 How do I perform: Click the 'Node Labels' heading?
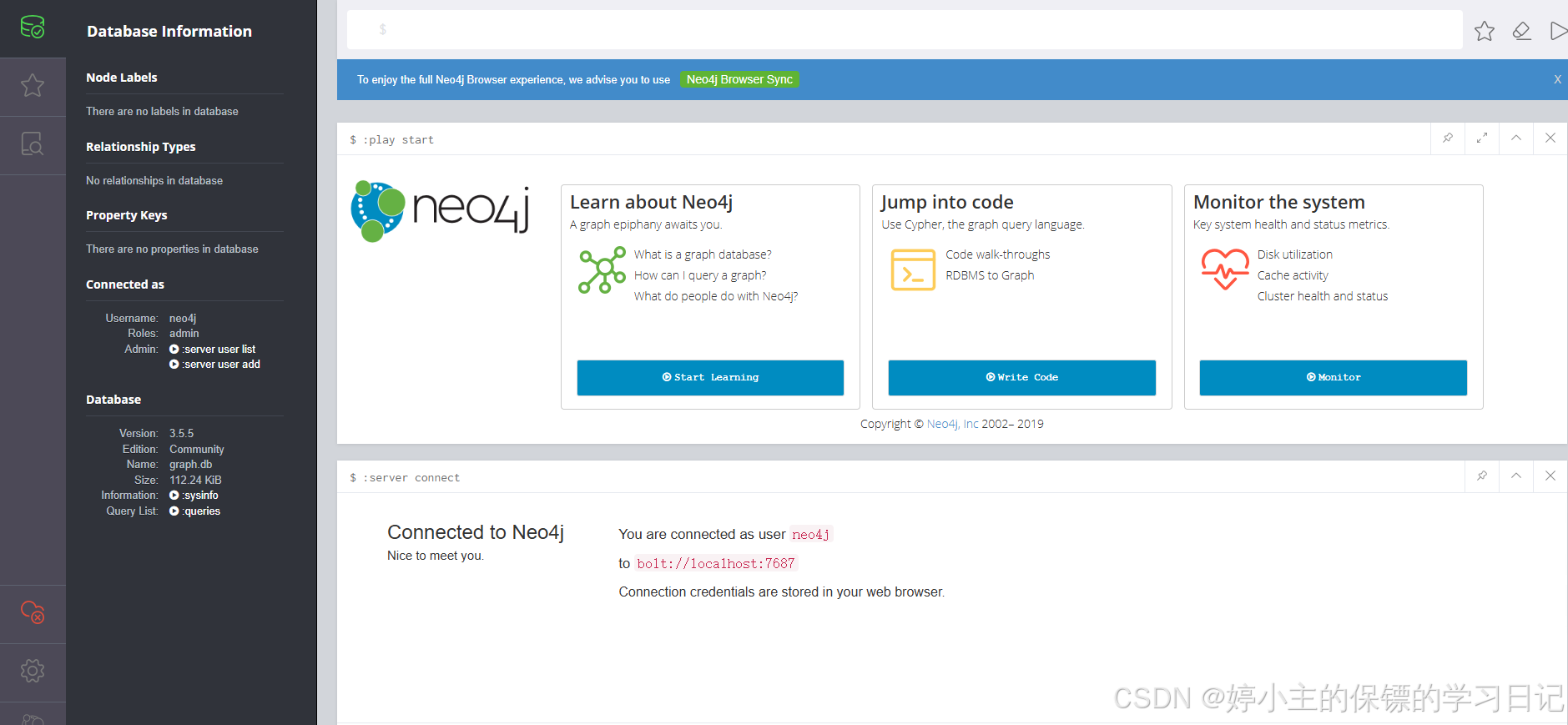coord(122,78)
